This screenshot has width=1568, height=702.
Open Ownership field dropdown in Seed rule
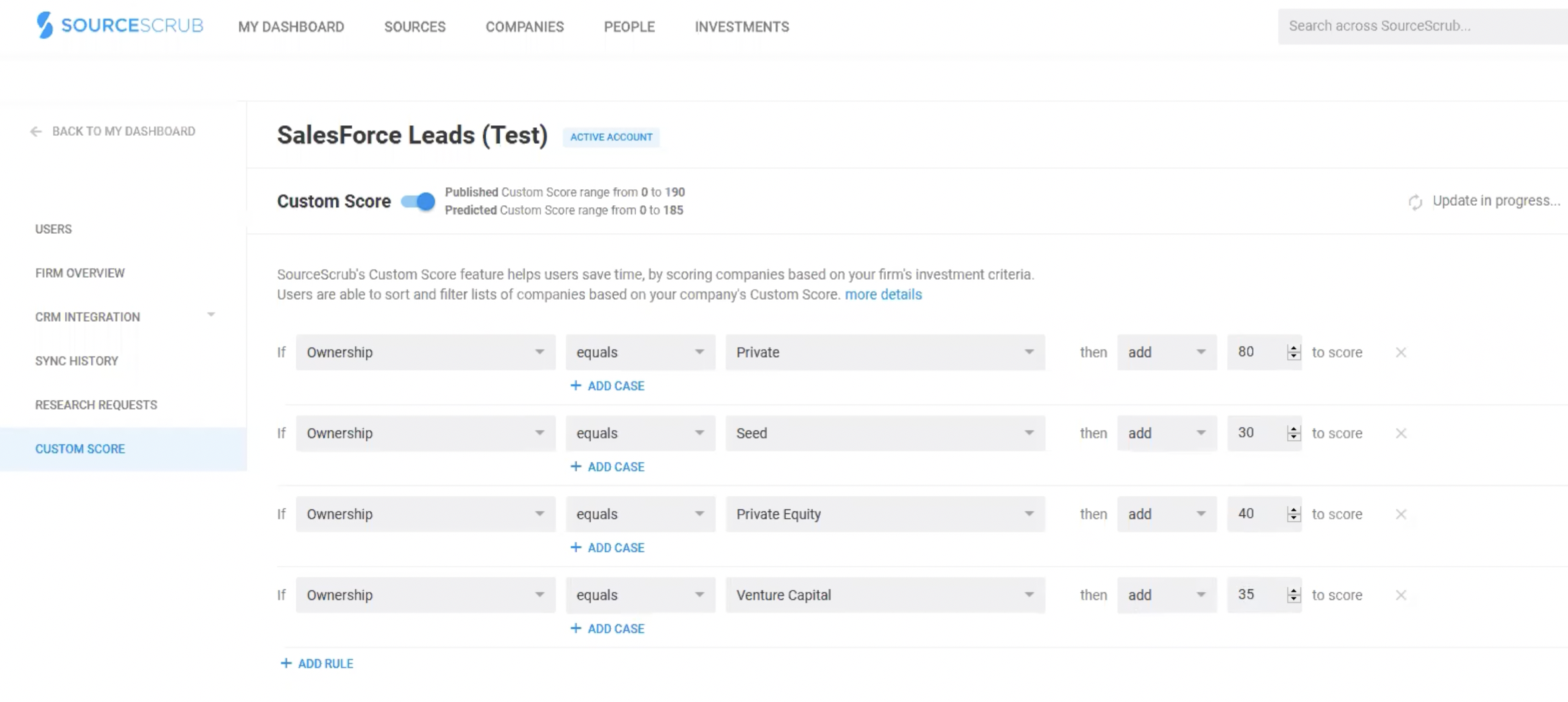426,434
